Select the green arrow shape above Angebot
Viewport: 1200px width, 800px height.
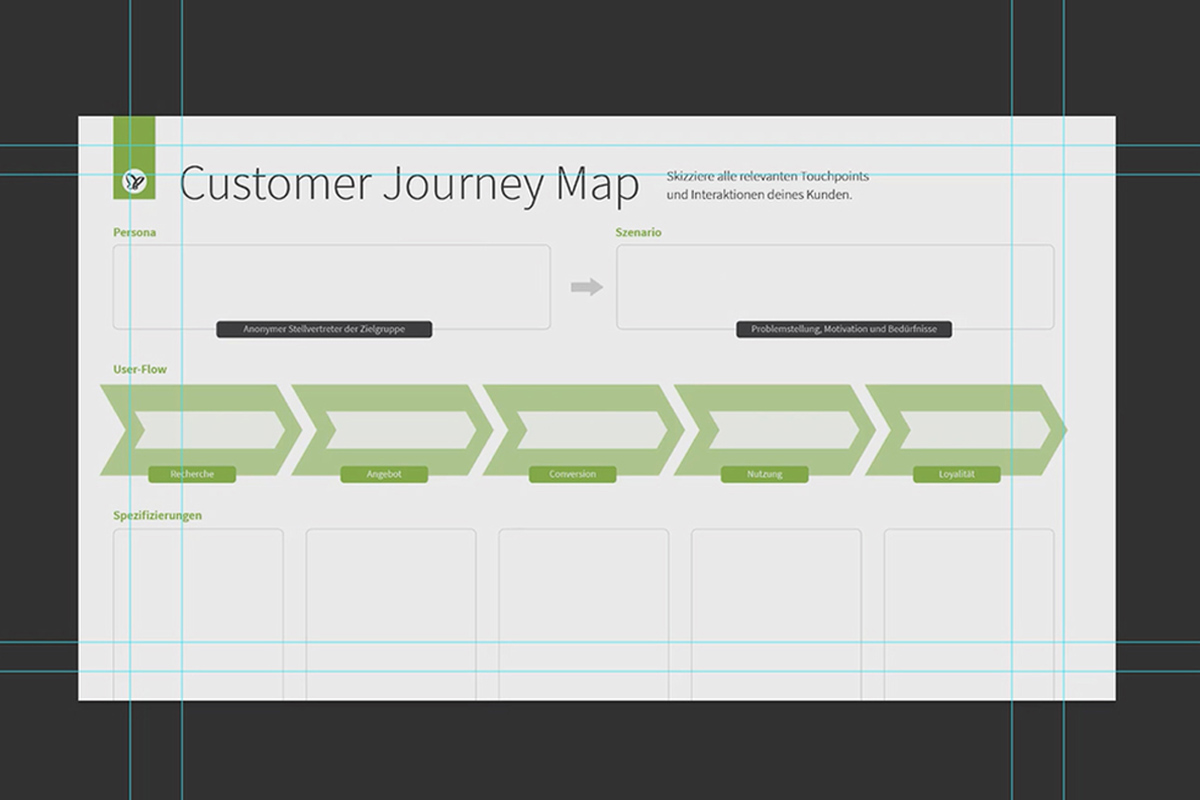pyautogui.click(x=392, y=430)
